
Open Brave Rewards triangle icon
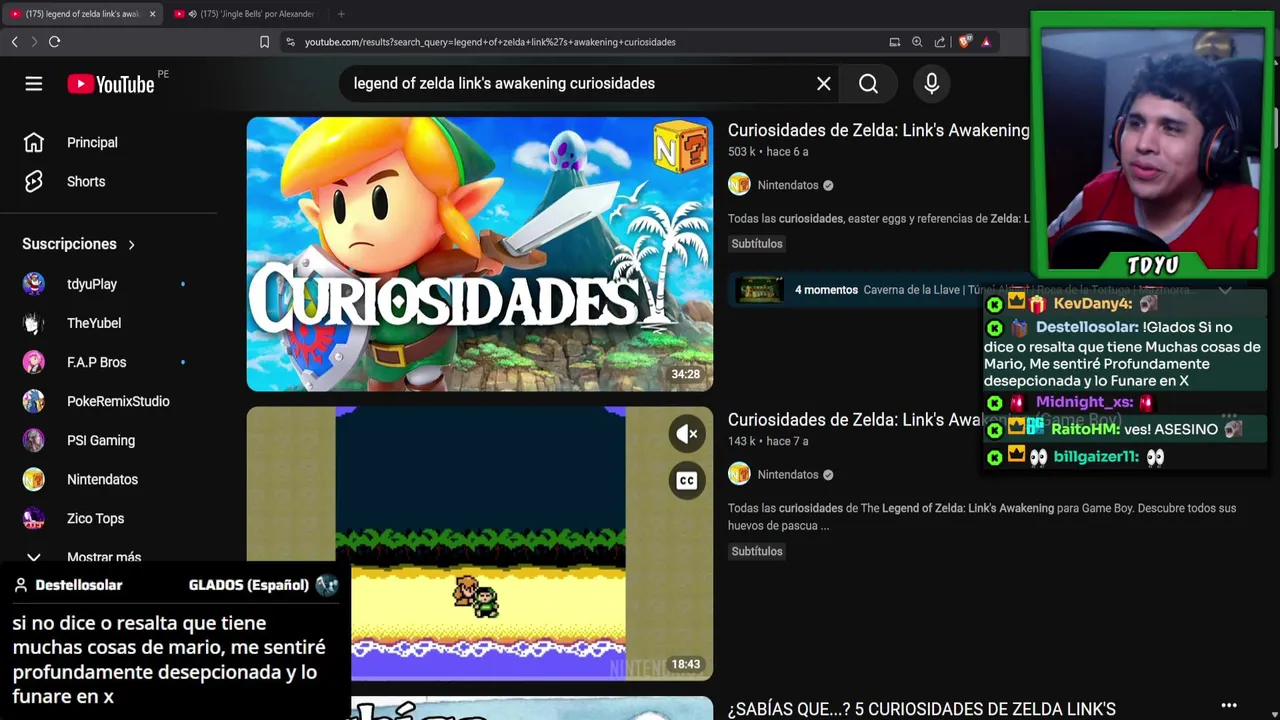[x=986, y=42]
